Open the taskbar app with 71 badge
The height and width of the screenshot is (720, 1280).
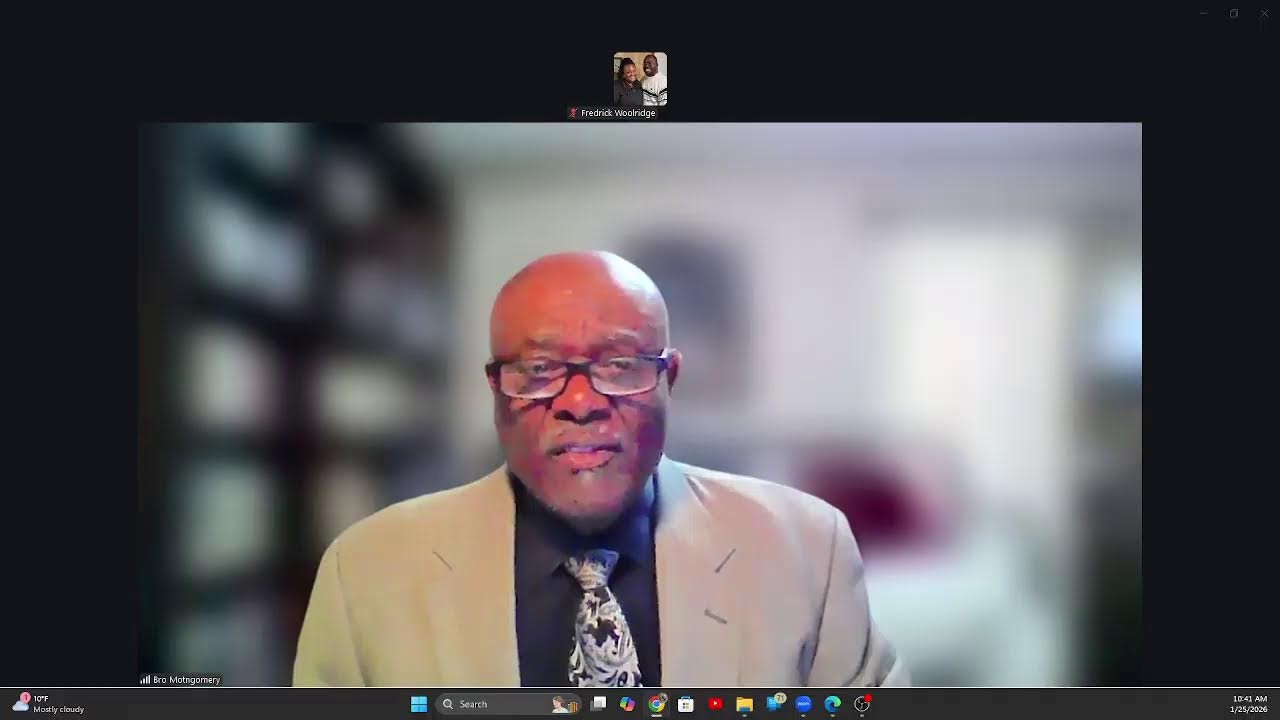pyautogui.click(x=774, y=704)
